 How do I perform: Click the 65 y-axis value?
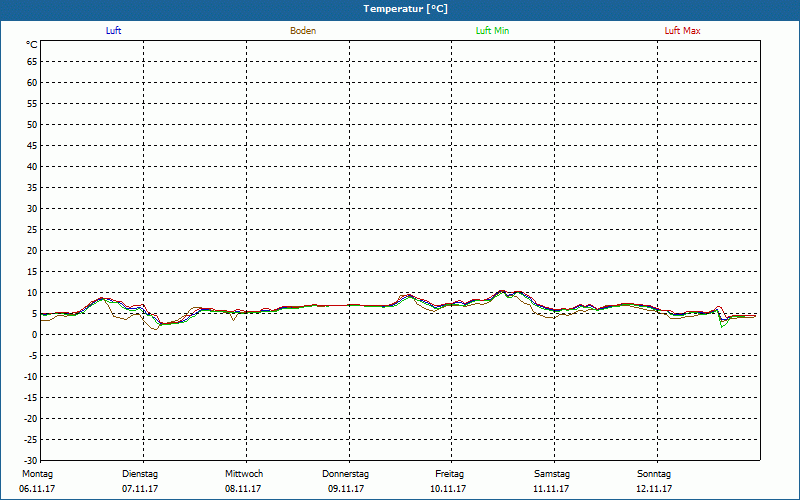32,62
